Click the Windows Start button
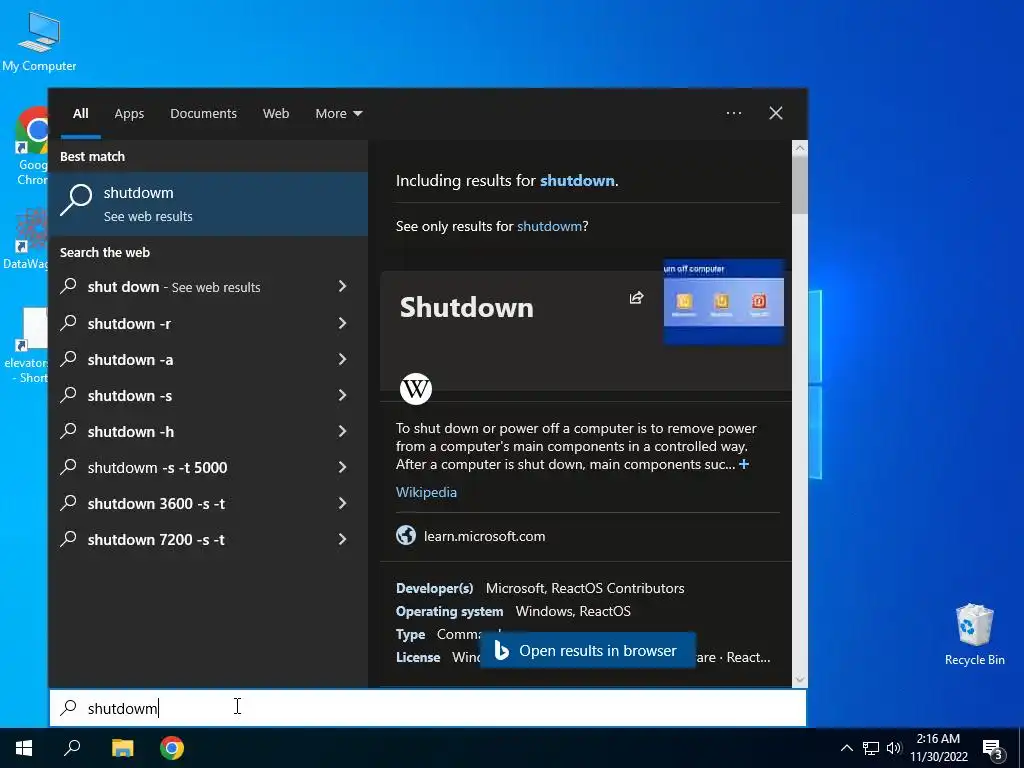The width and height of the screenshot is (1024, 768). point(24,748)
